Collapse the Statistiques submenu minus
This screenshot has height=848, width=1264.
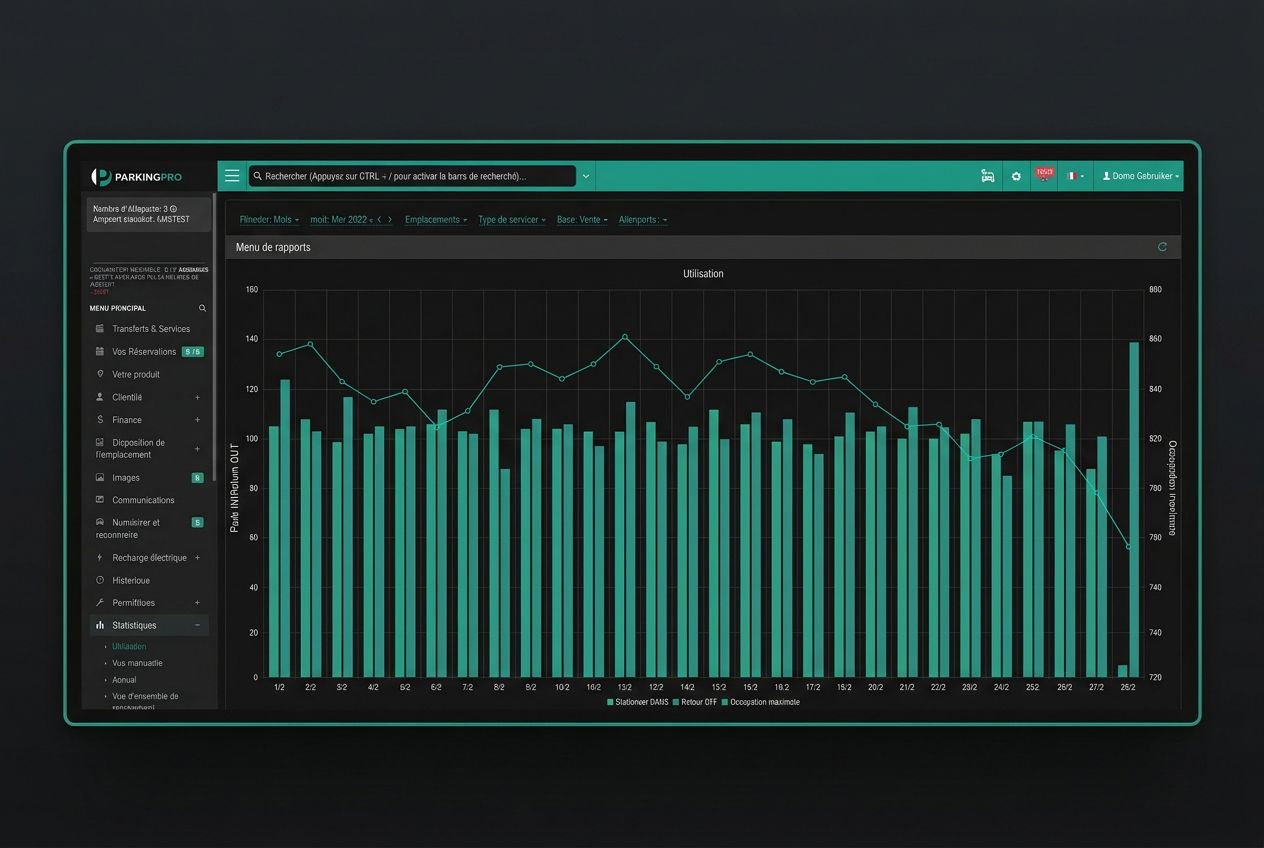pyautogui.click(x=197, y=625)
